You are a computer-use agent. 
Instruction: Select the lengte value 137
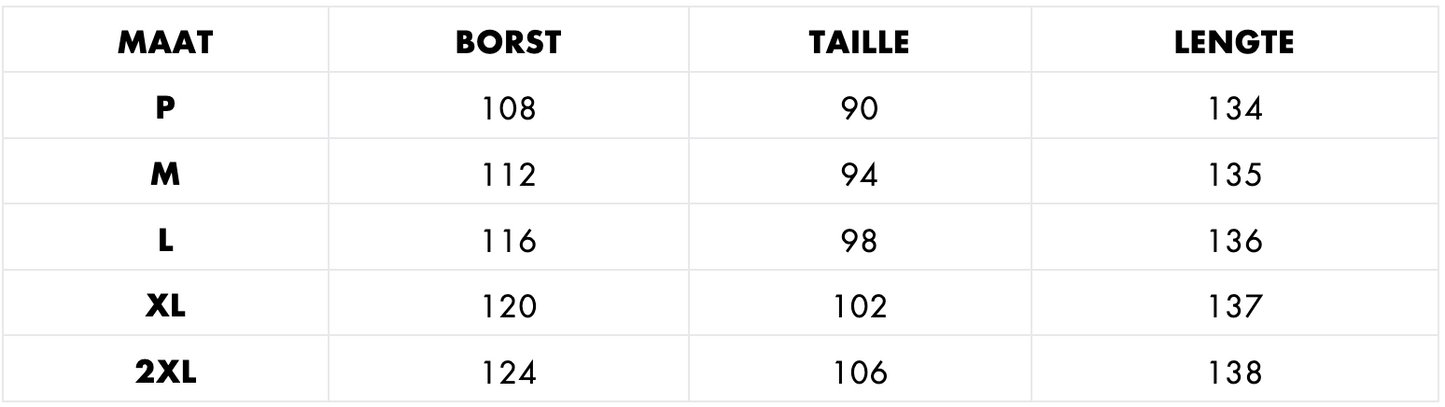(1234, 307)
